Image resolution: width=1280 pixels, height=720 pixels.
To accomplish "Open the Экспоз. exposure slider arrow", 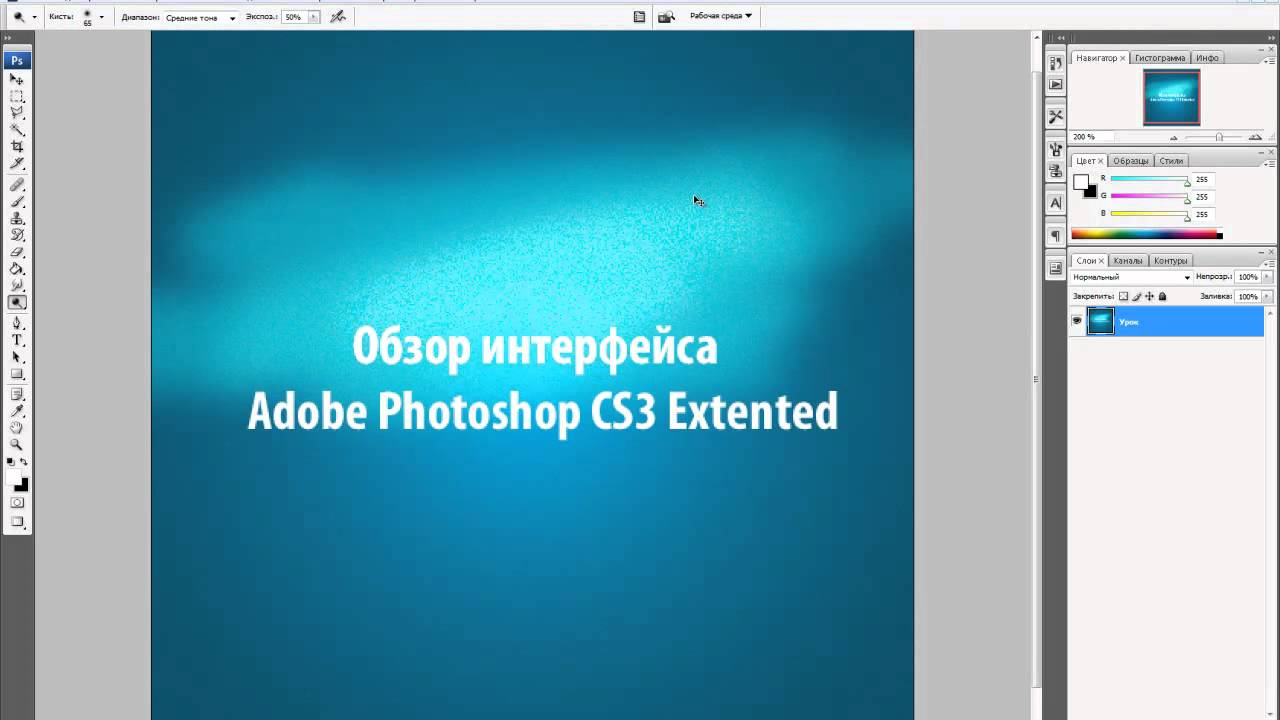I will [x=314, y=17].
